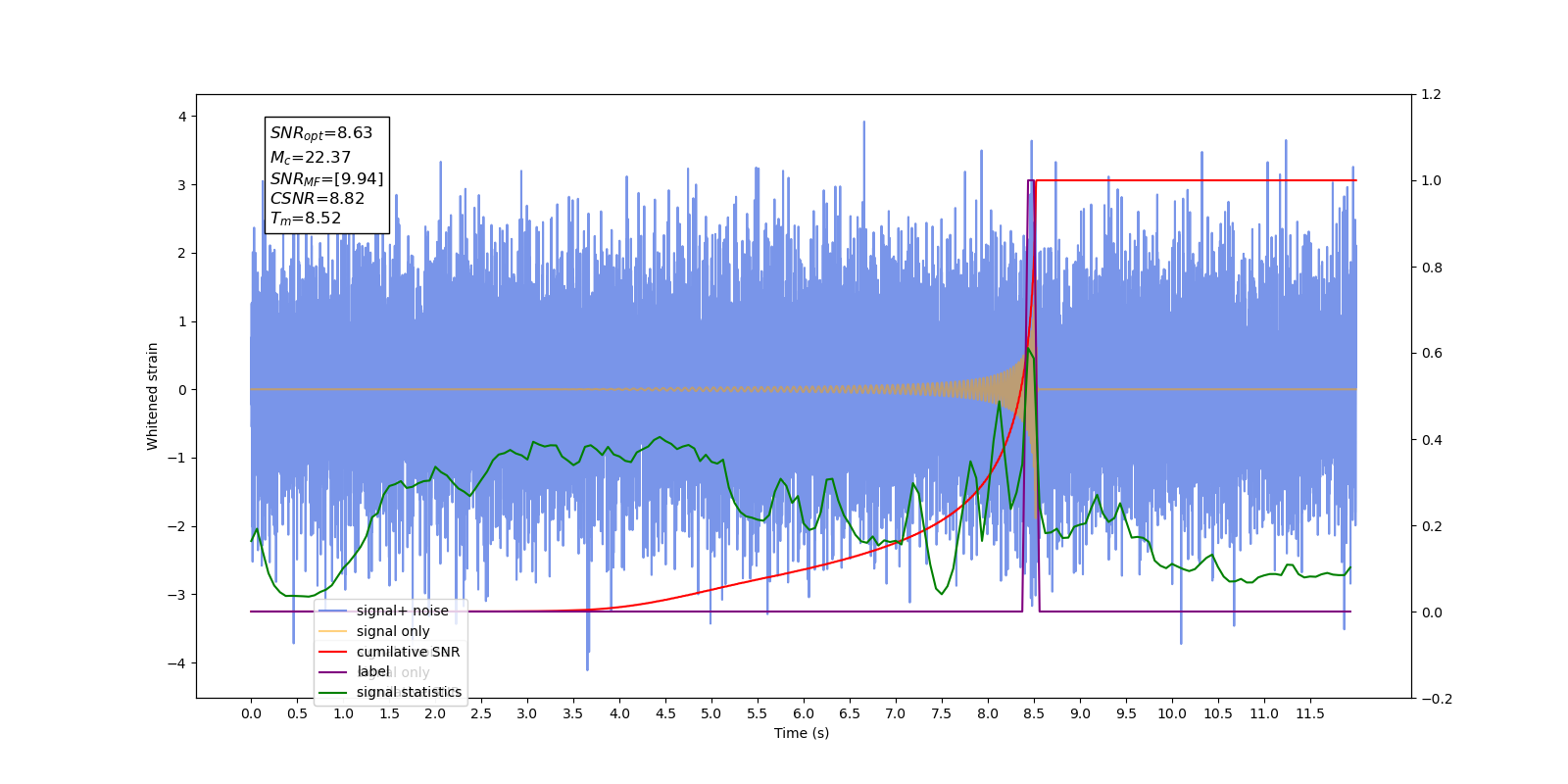Click the 'Time (s)' x-axis label
Screen dimensions: 1568x784
coord(802,733)
